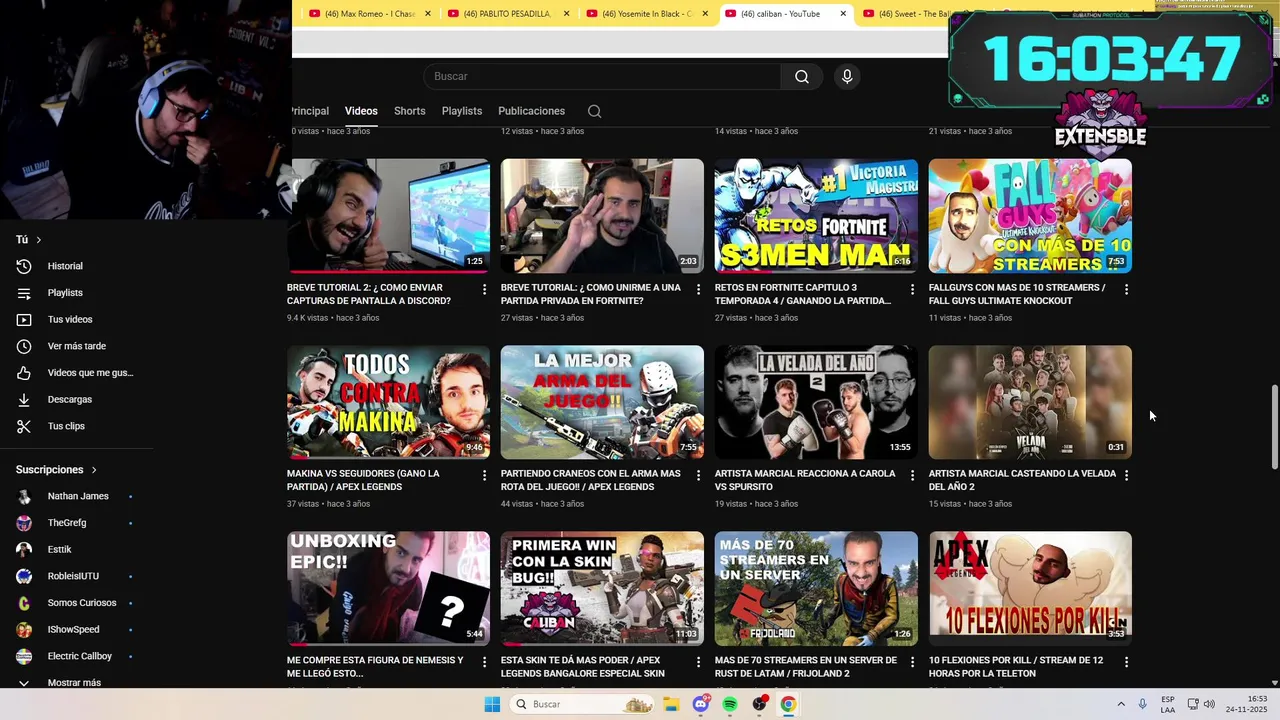
Task: Expand Mostrar más subscriptions list
Action: click(x=74, y=682)
